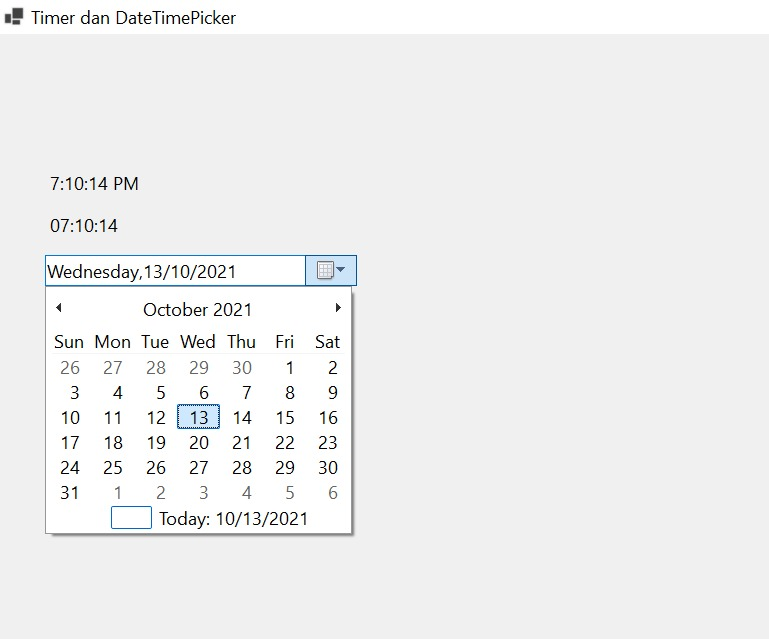The width and height of the screenshot is (769, 639).
Task: Select Sunday October 31
Action: 69,492
